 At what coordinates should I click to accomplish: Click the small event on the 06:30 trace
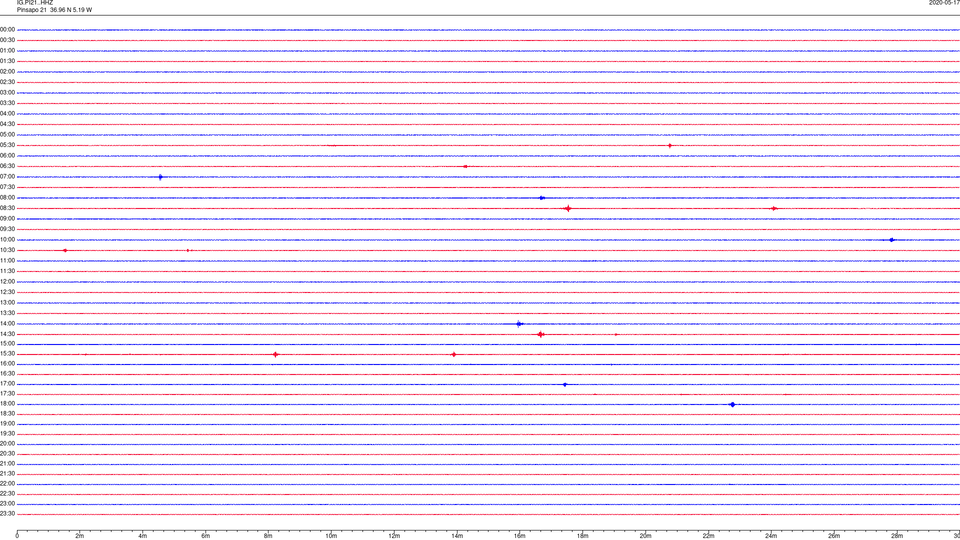(x=465, y=167)
